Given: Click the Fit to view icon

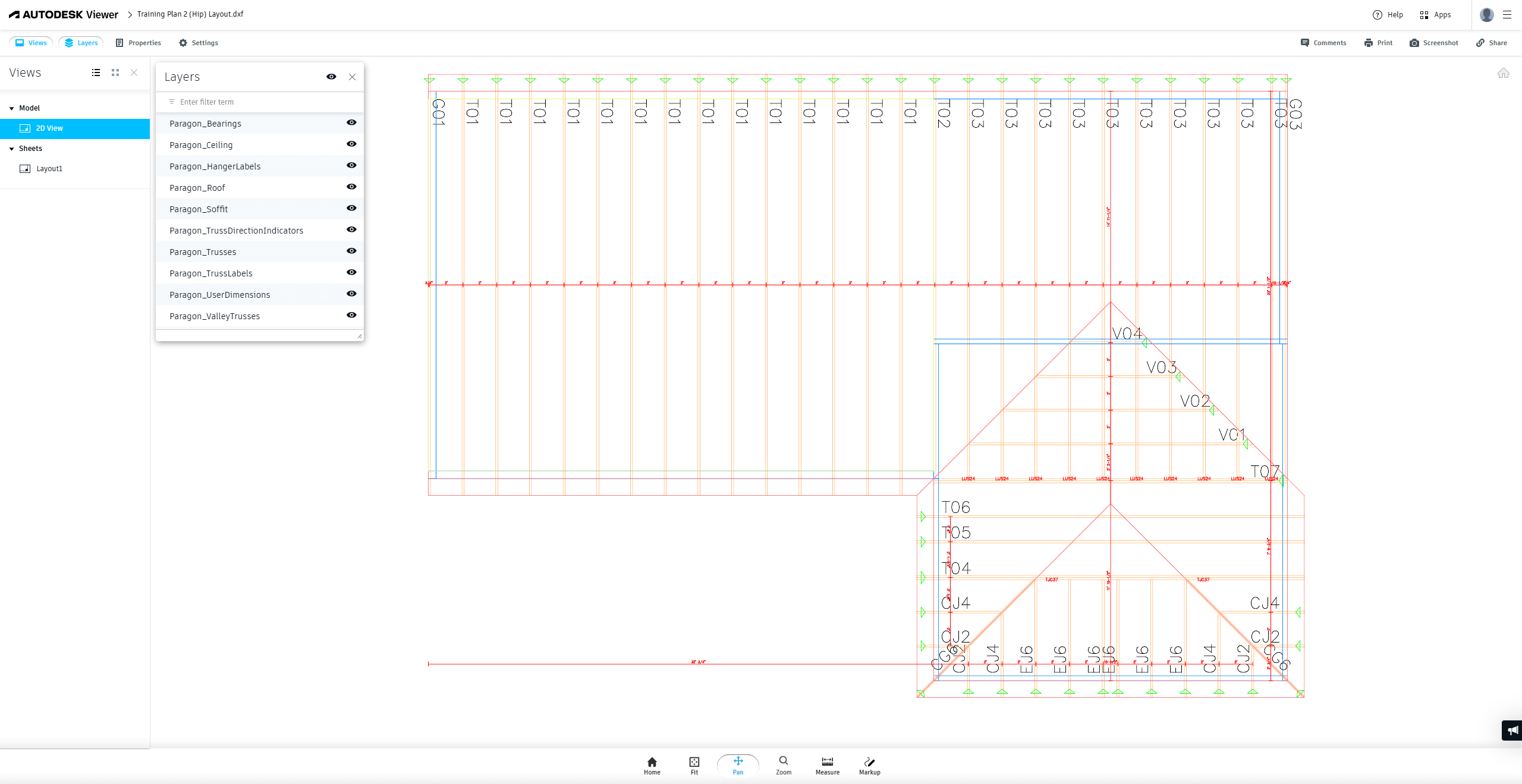Looking at the screenshot, I should click(694, 765).
